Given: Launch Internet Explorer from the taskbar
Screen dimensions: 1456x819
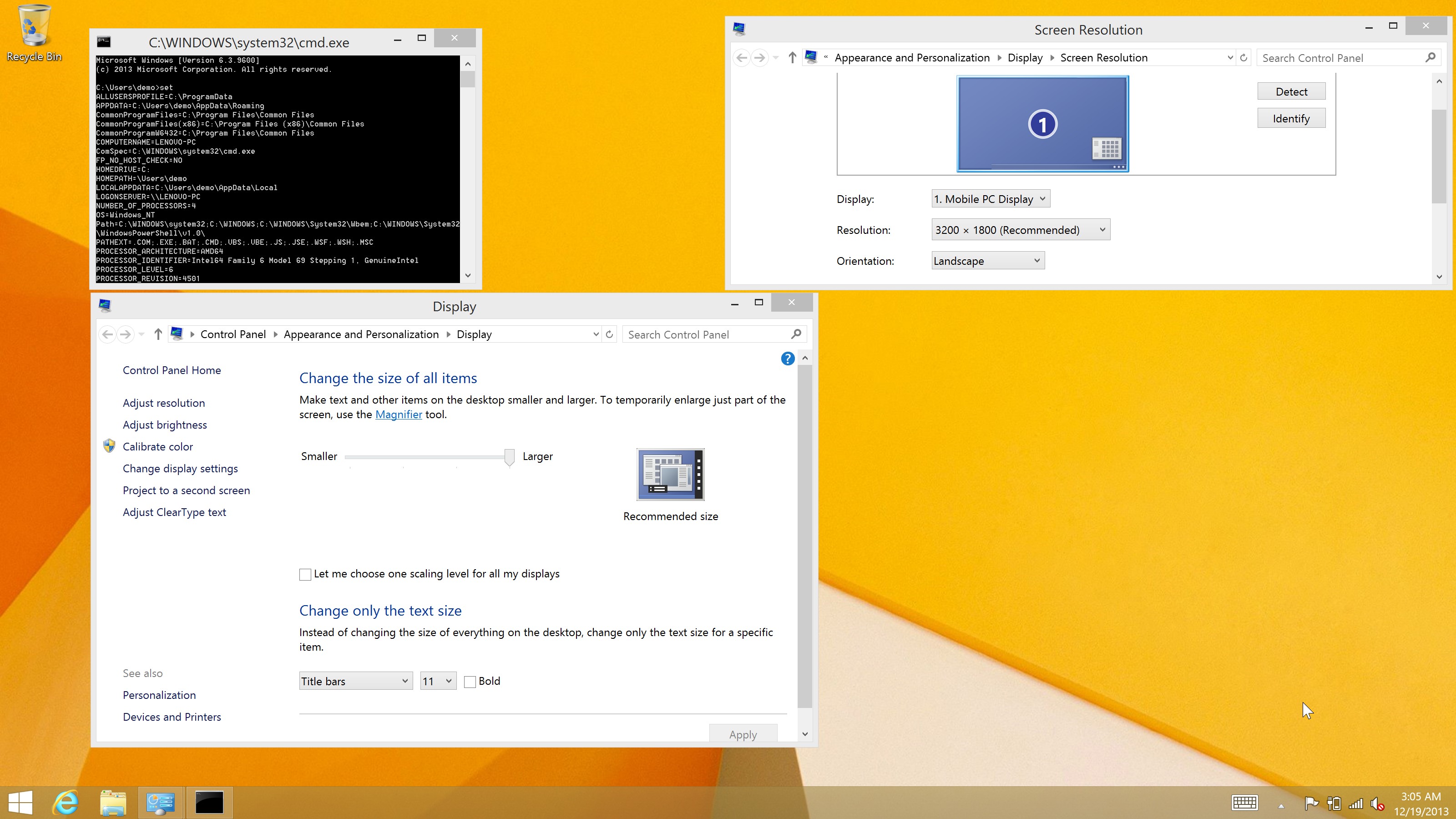Looking at the screenshot, I should tap(66, 803).
